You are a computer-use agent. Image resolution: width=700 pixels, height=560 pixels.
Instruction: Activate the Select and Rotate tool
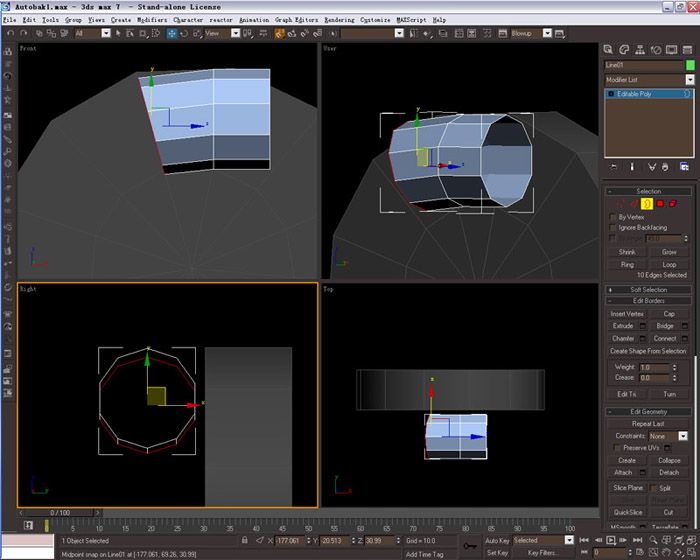(x=184, y=33)
